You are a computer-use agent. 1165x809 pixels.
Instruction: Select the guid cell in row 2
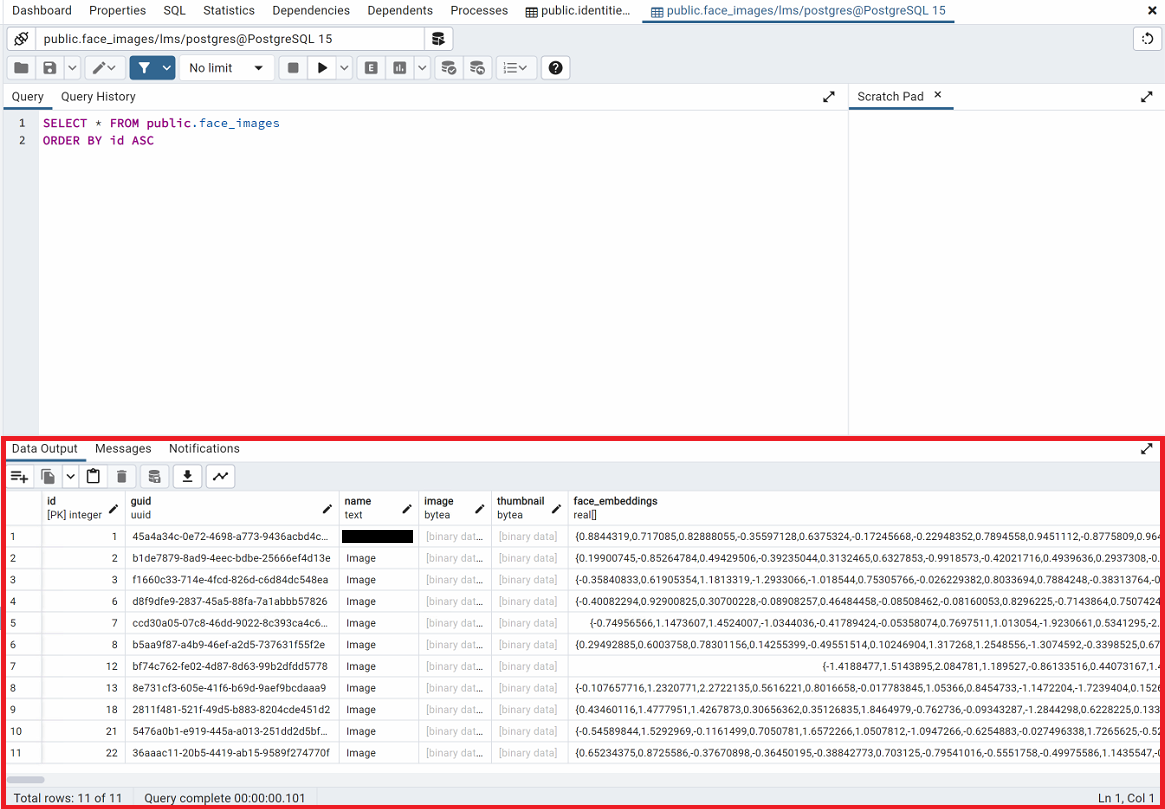point(231,558)
